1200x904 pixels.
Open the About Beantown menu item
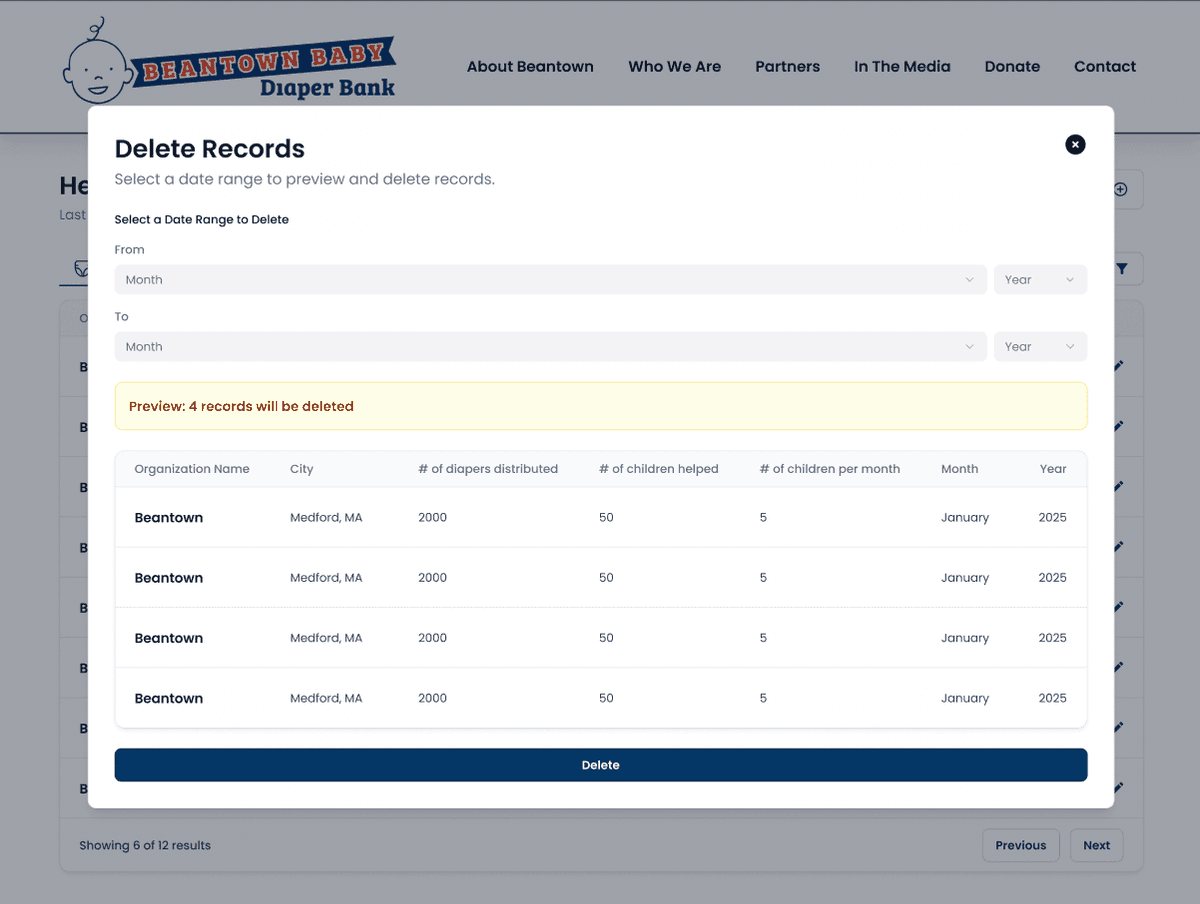(x=530, y=67)
